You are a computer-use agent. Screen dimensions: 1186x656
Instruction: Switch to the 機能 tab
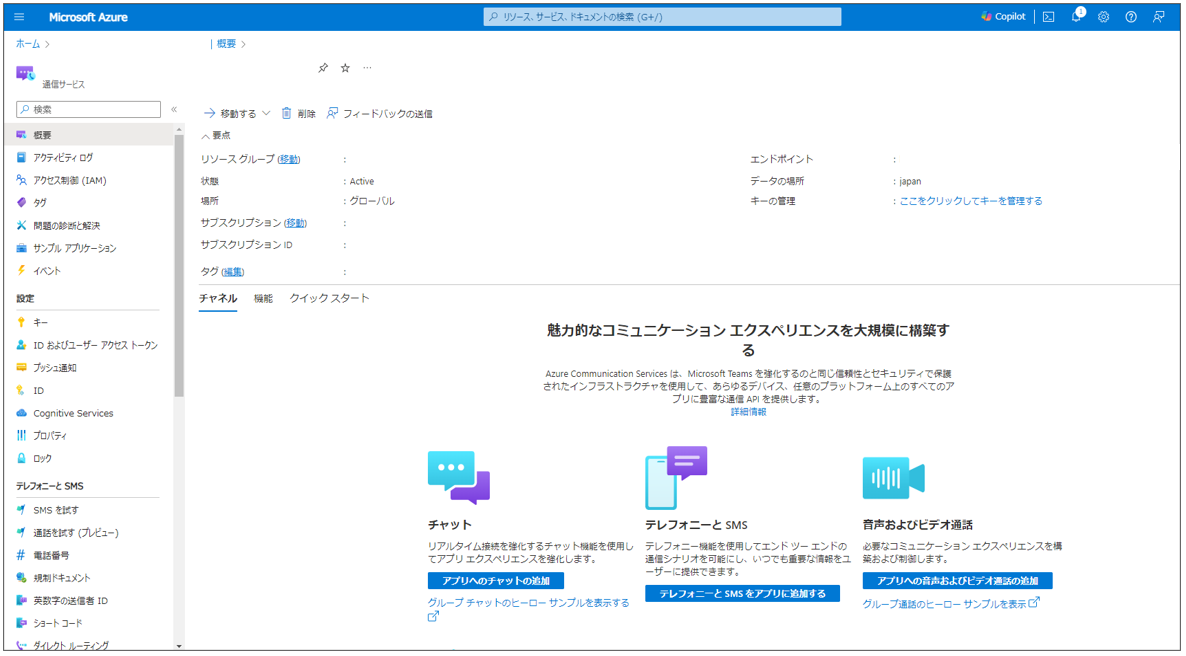[263, 298]
